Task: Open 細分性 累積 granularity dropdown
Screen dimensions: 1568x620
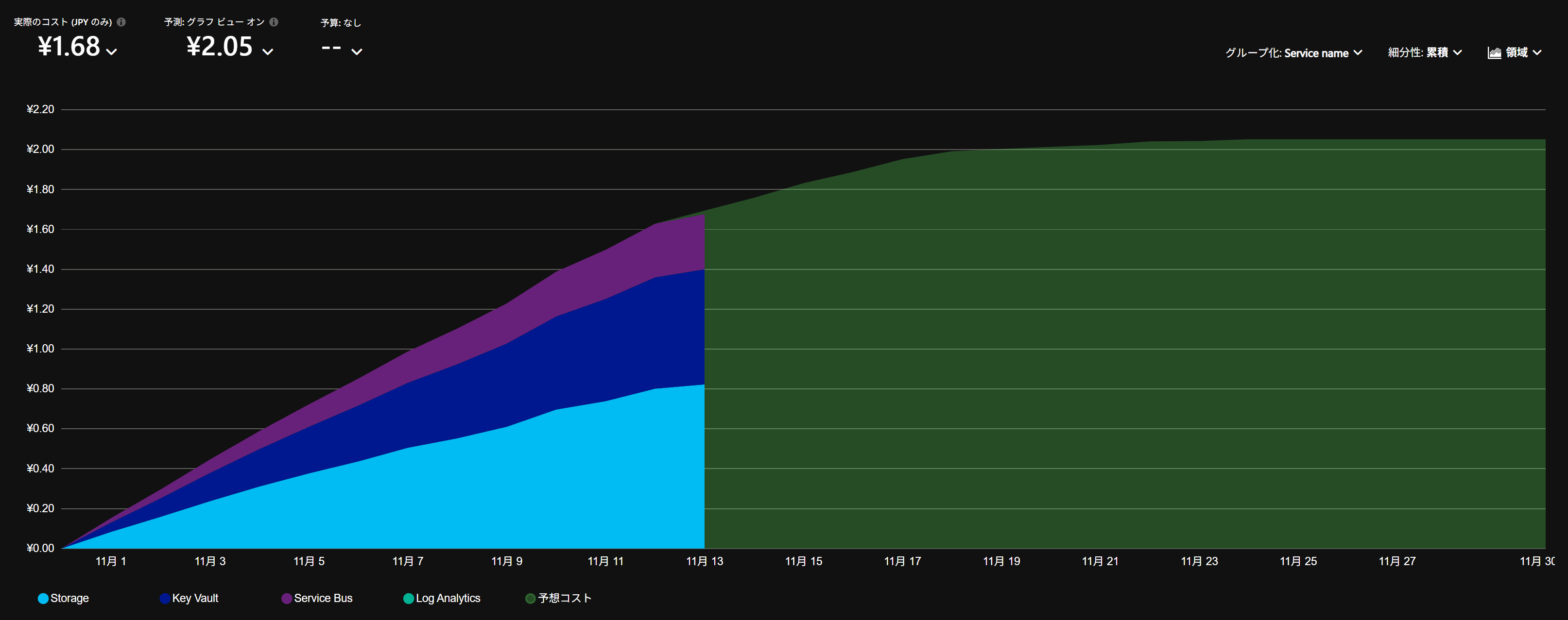Action: click(1424, 53)
